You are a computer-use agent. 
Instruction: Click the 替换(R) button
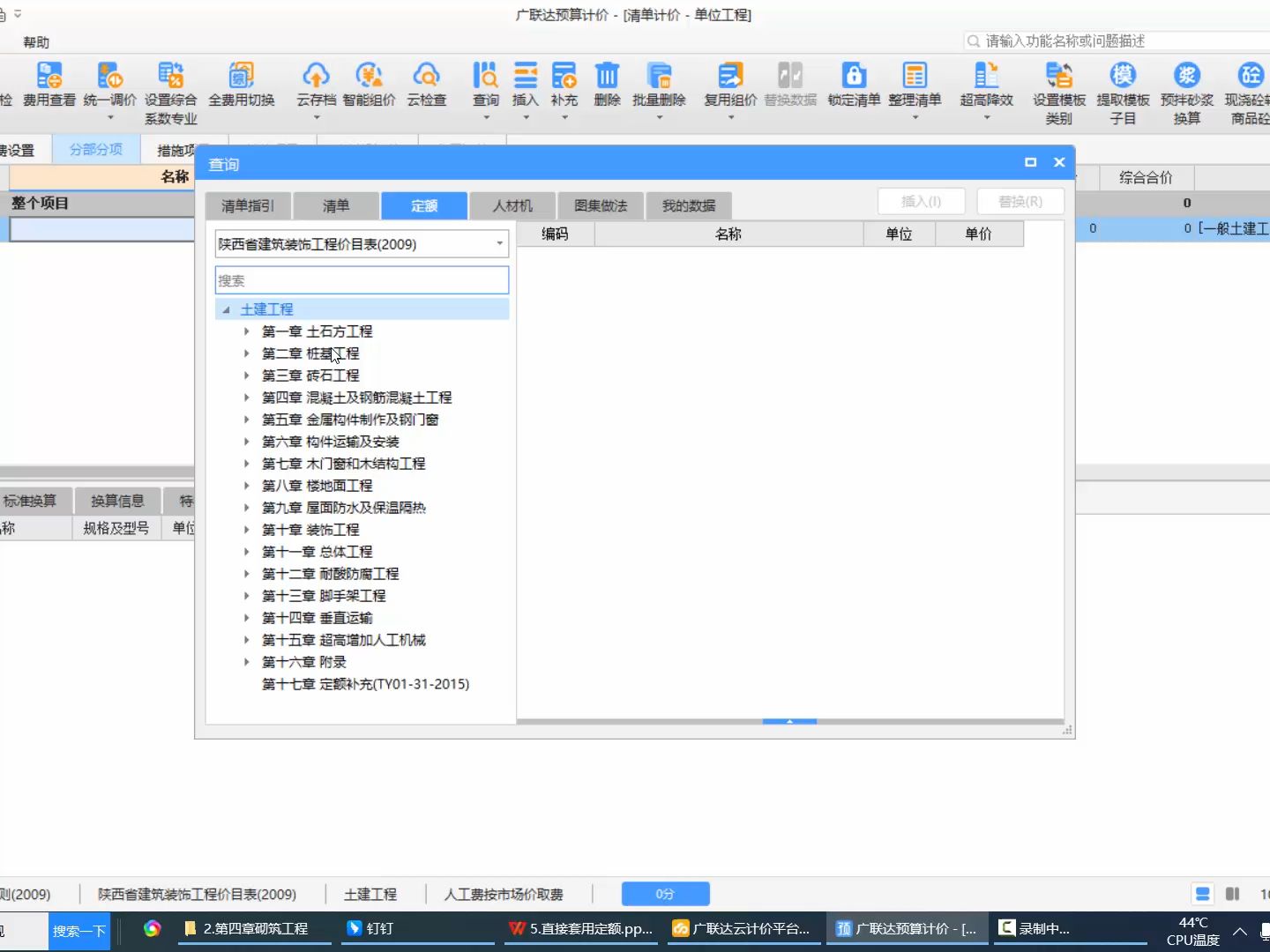tap(1020, 201)
